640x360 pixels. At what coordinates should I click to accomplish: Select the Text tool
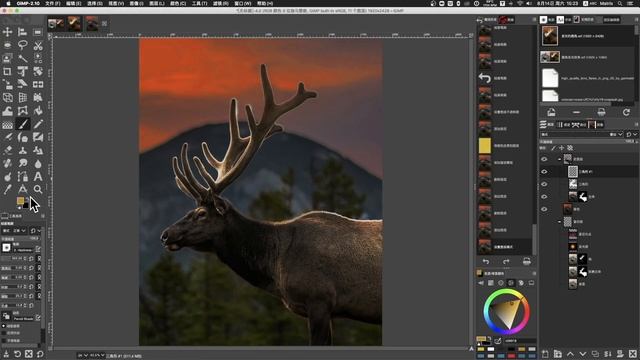pos(38,176)
